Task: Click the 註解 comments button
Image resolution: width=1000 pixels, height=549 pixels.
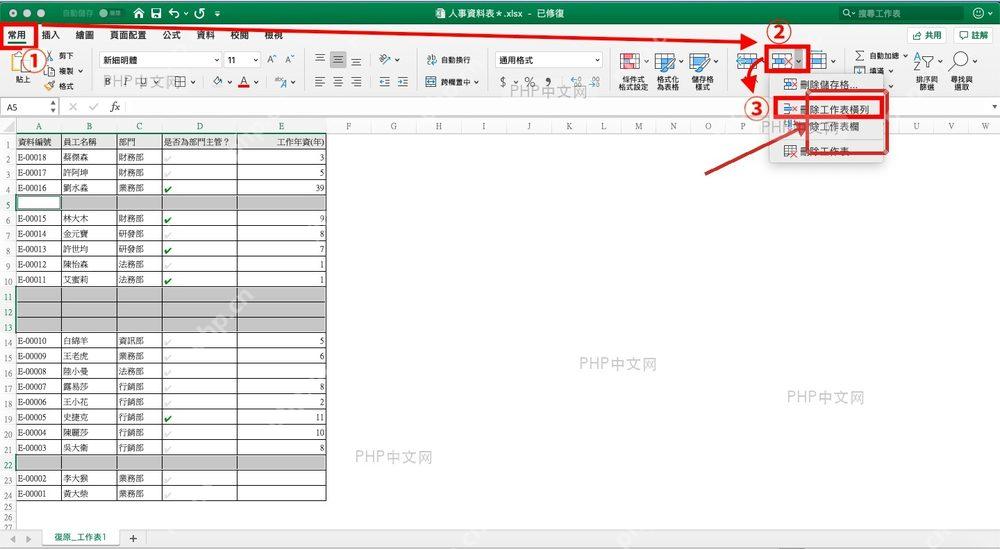Action: tap(974, 35)
